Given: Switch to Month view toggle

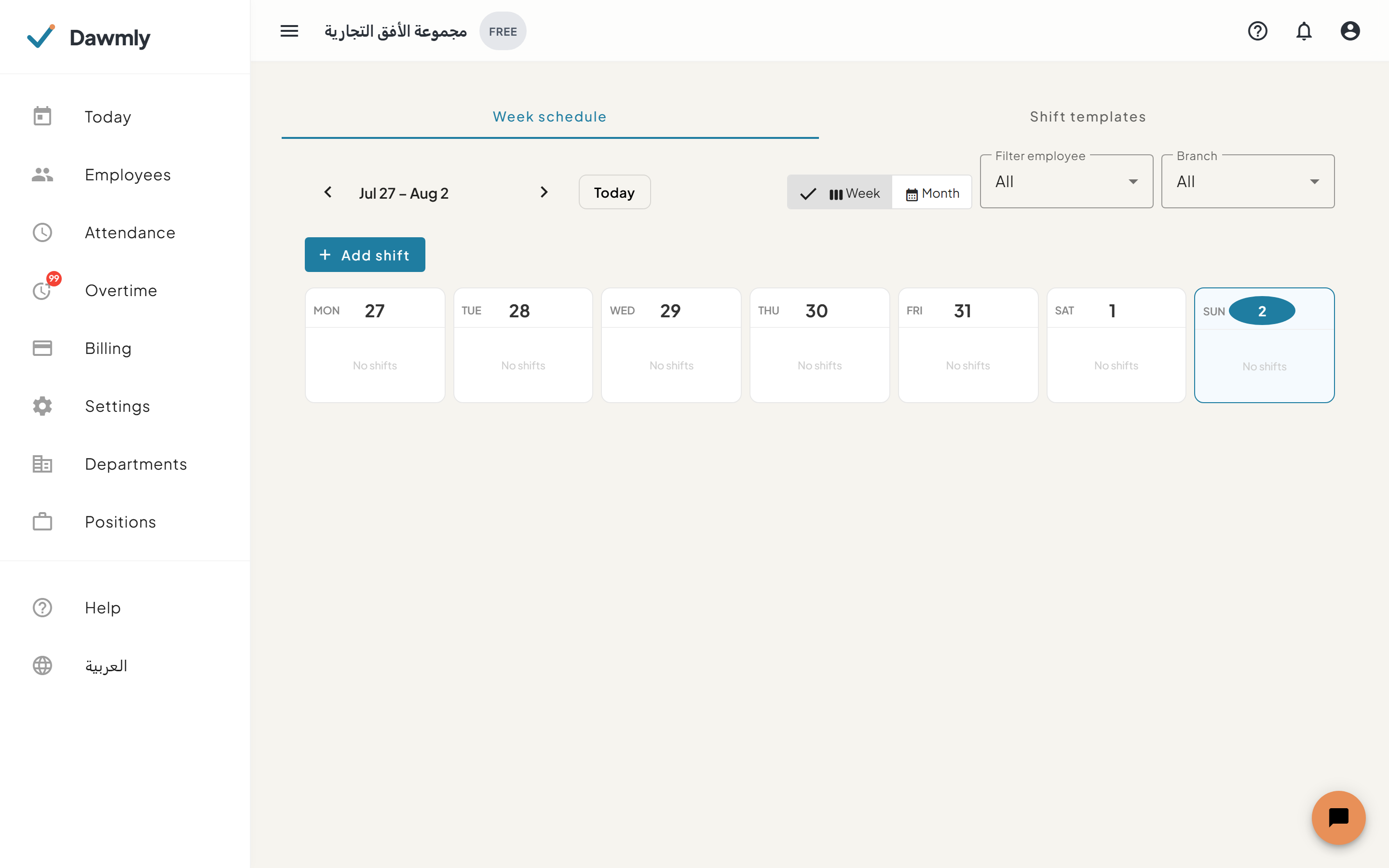Looking at the screenshot, I should [932, 193].
